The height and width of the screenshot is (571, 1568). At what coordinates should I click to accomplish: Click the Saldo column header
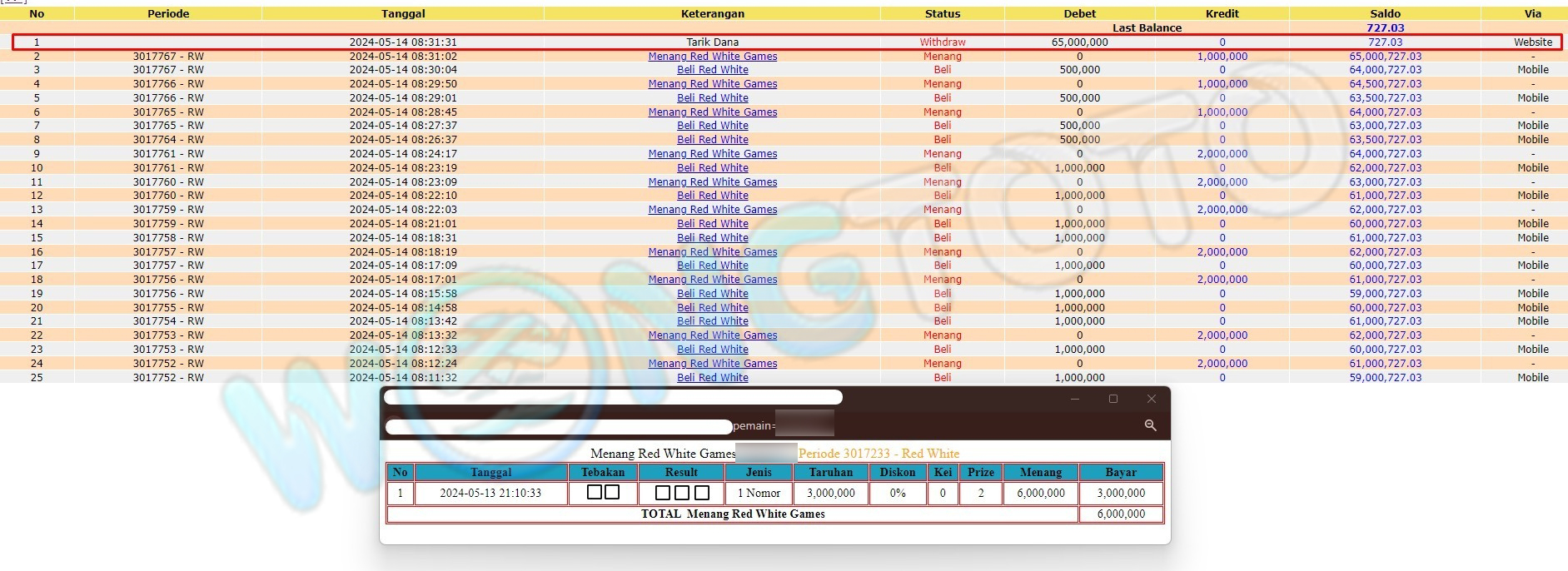click(x=1385, y=13)
